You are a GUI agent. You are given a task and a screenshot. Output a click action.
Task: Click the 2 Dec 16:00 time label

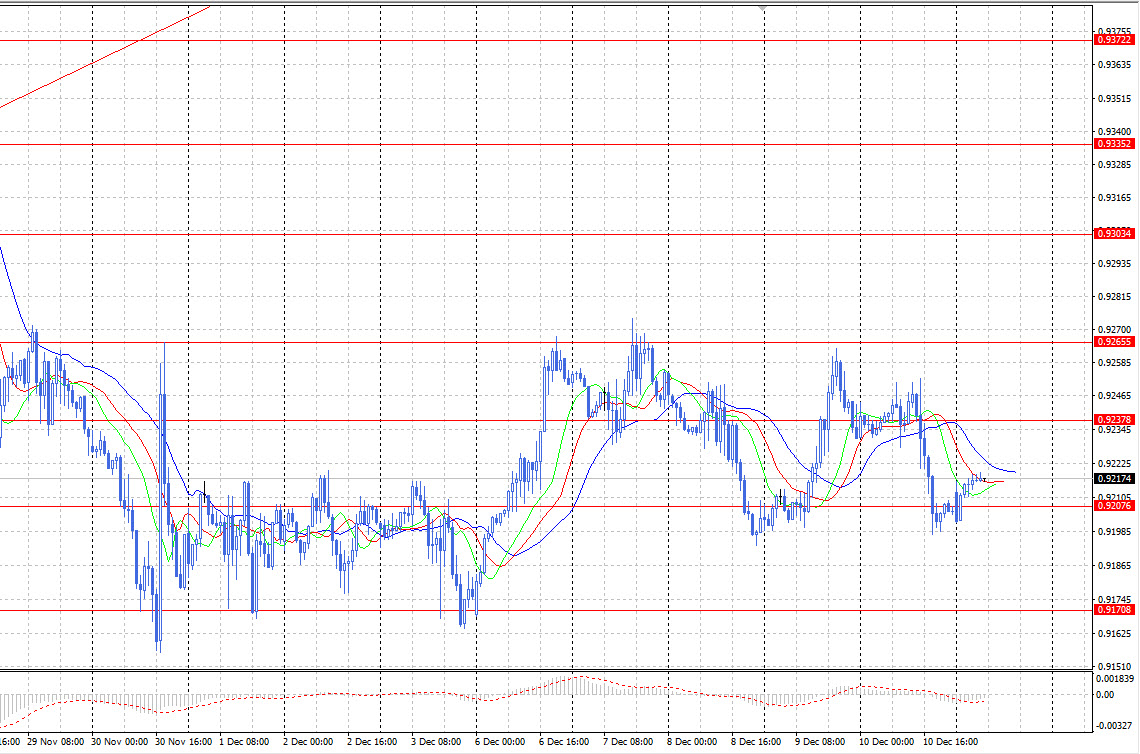(x=372, y=742)
